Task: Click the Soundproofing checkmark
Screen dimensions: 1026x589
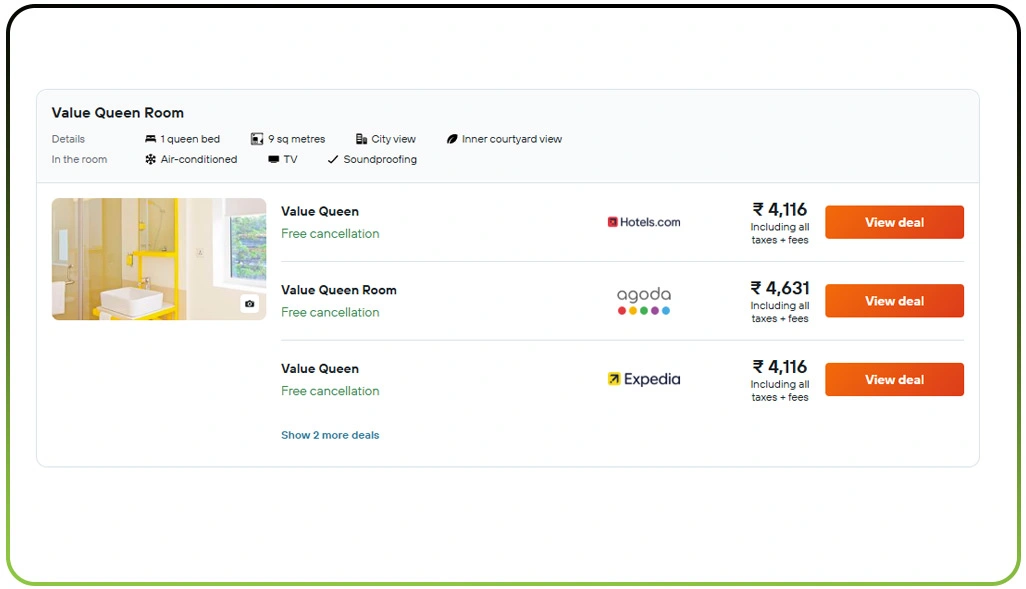Action: [333, 159]
